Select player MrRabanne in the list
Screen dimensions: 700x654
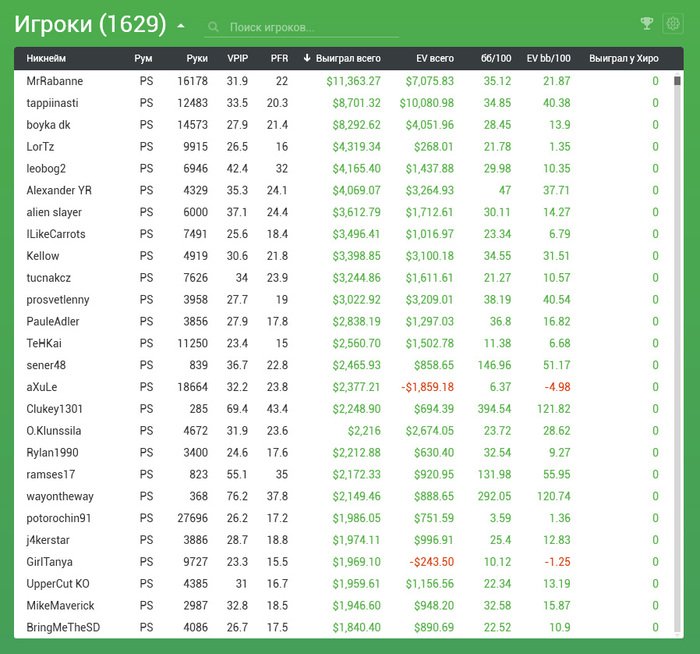pos(55,81)
